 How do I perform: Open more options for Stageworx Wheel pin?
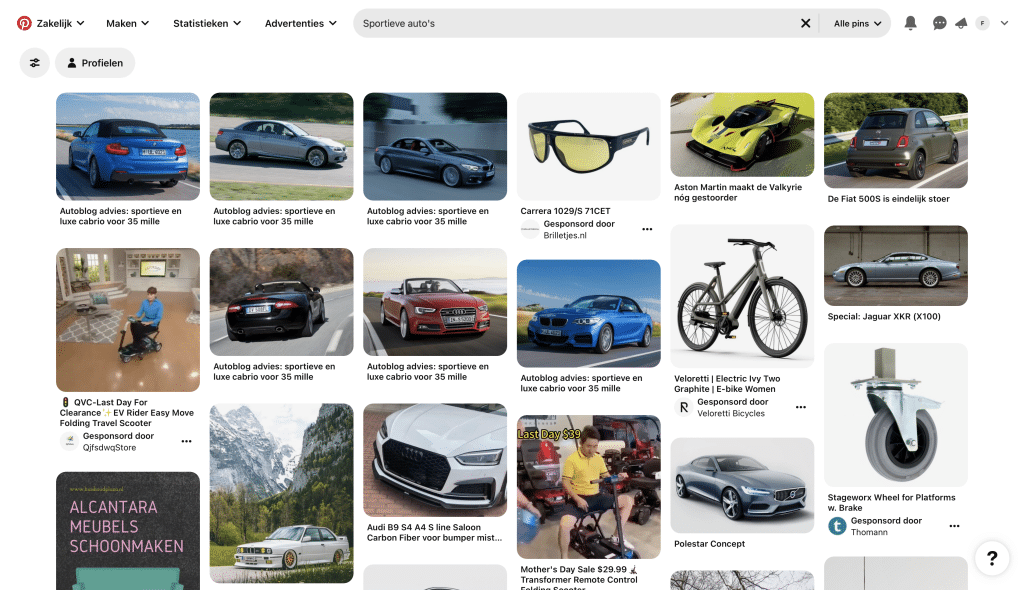(x=954, y=526)
